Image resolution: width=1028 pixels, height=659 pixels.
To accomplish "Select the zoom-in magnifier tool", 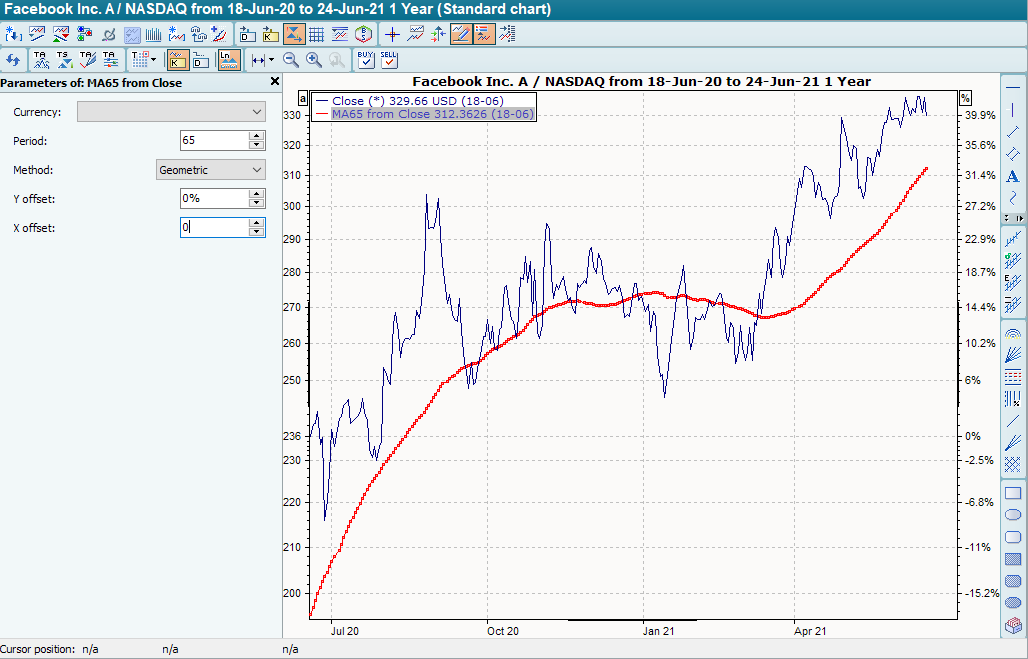I will pyautogui.click(x=314, y=59).
